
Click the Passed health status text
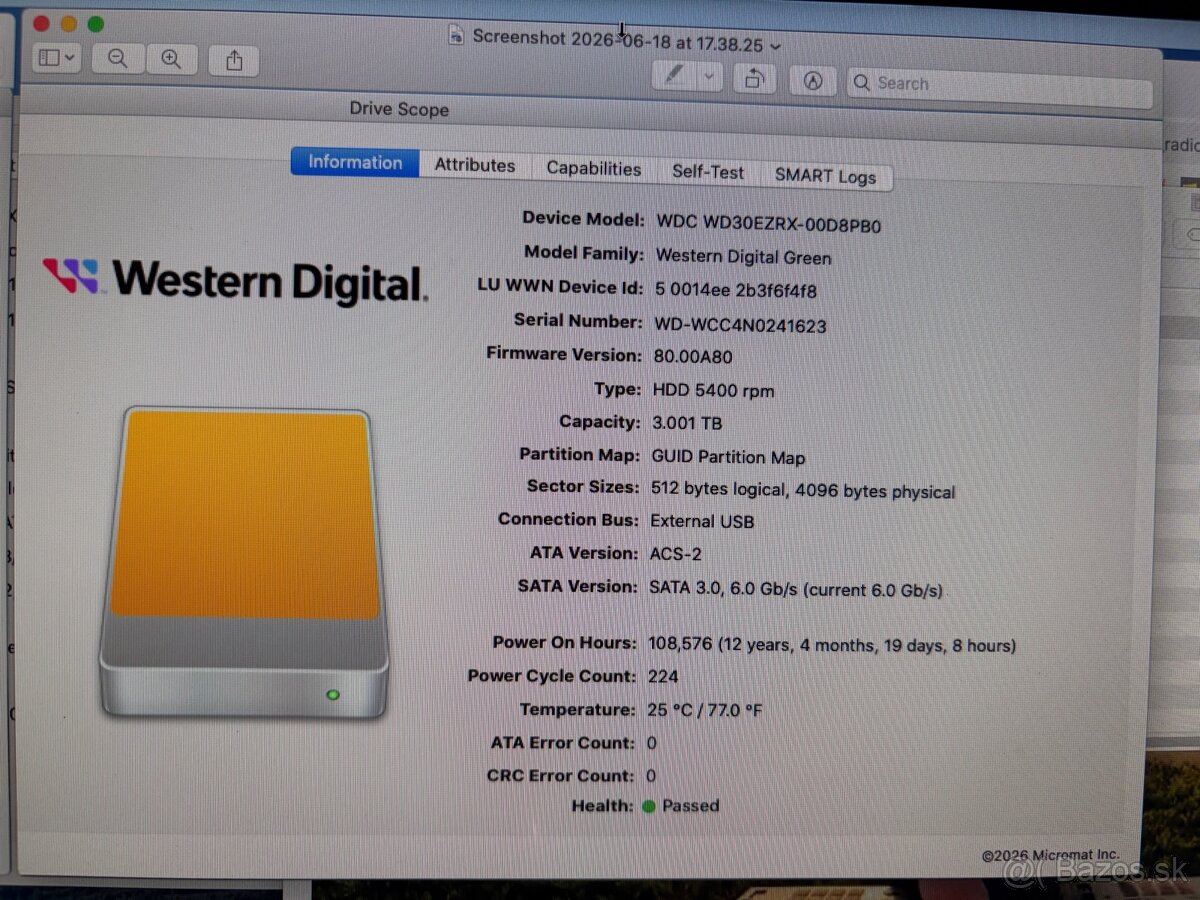click(690, 806)
